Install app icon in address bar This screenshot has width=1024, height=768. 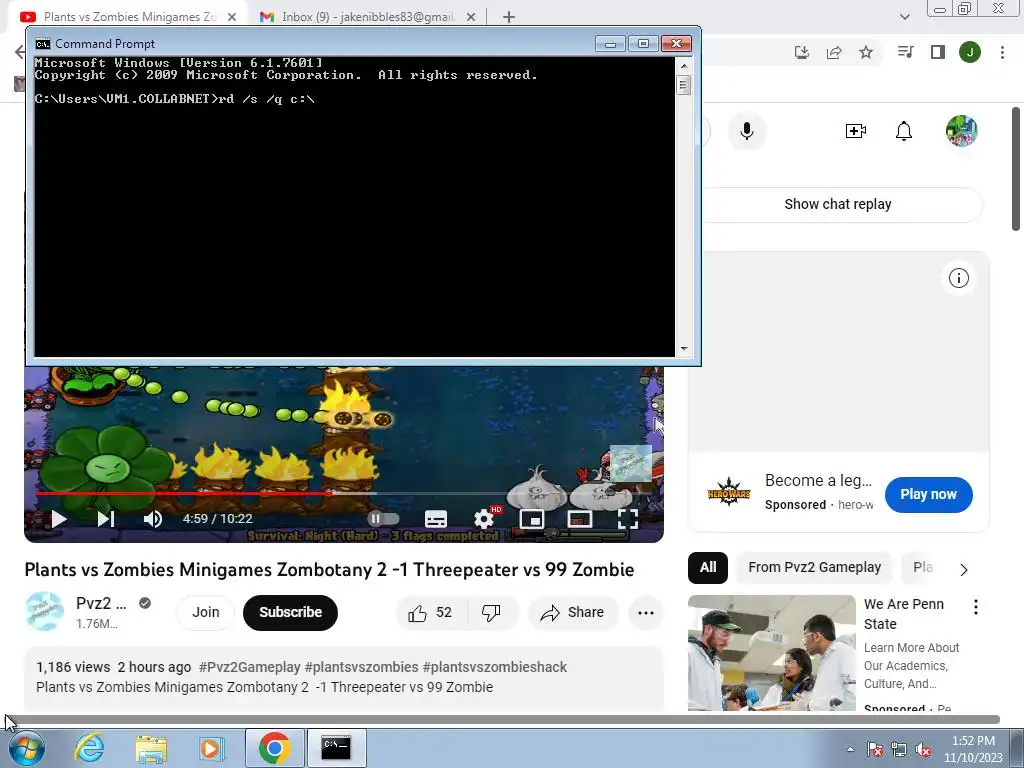(x=801, y=52)
